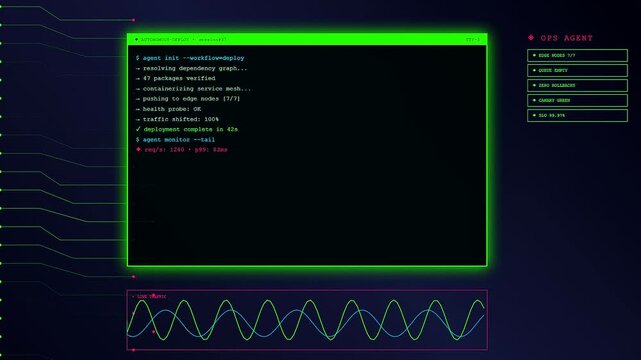Click the live traffic waveform chart
This screenshot has height=360, width=641.
[307, 320]
